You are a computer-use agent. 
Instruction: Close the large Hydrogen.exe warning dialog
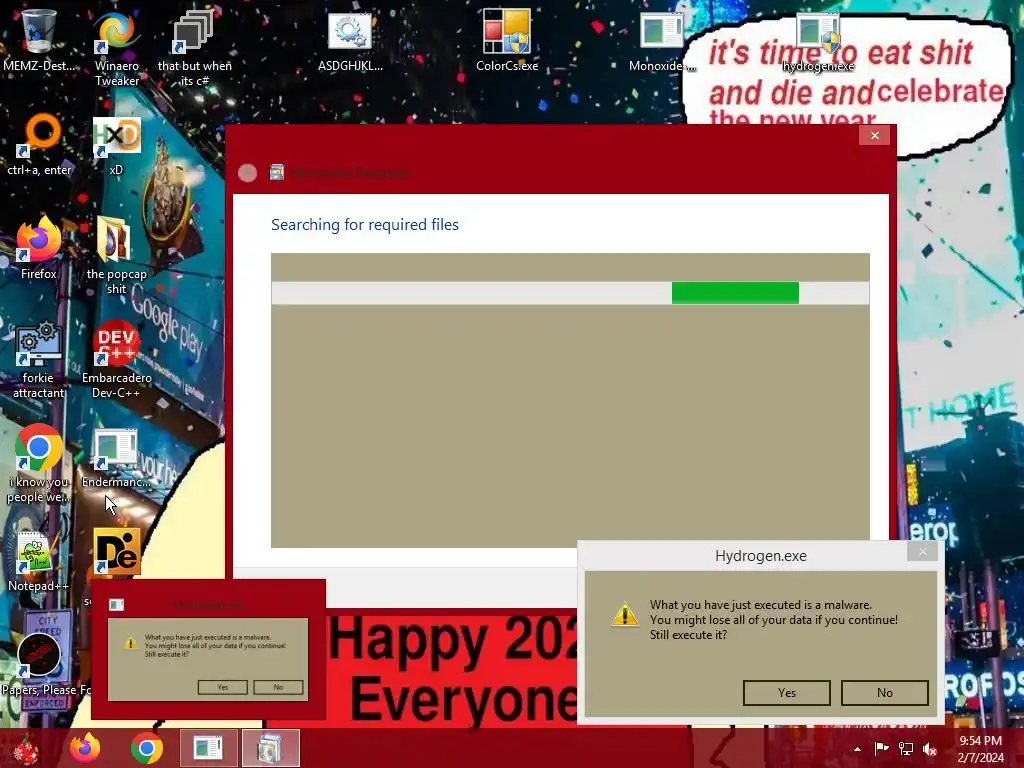922,552
